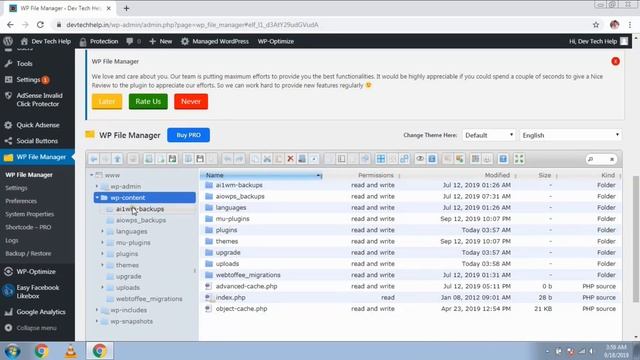Image resolution: width=640 pixels, height=360 pixels.
Task: Click the select all grid icon
Action: point(380,159)
